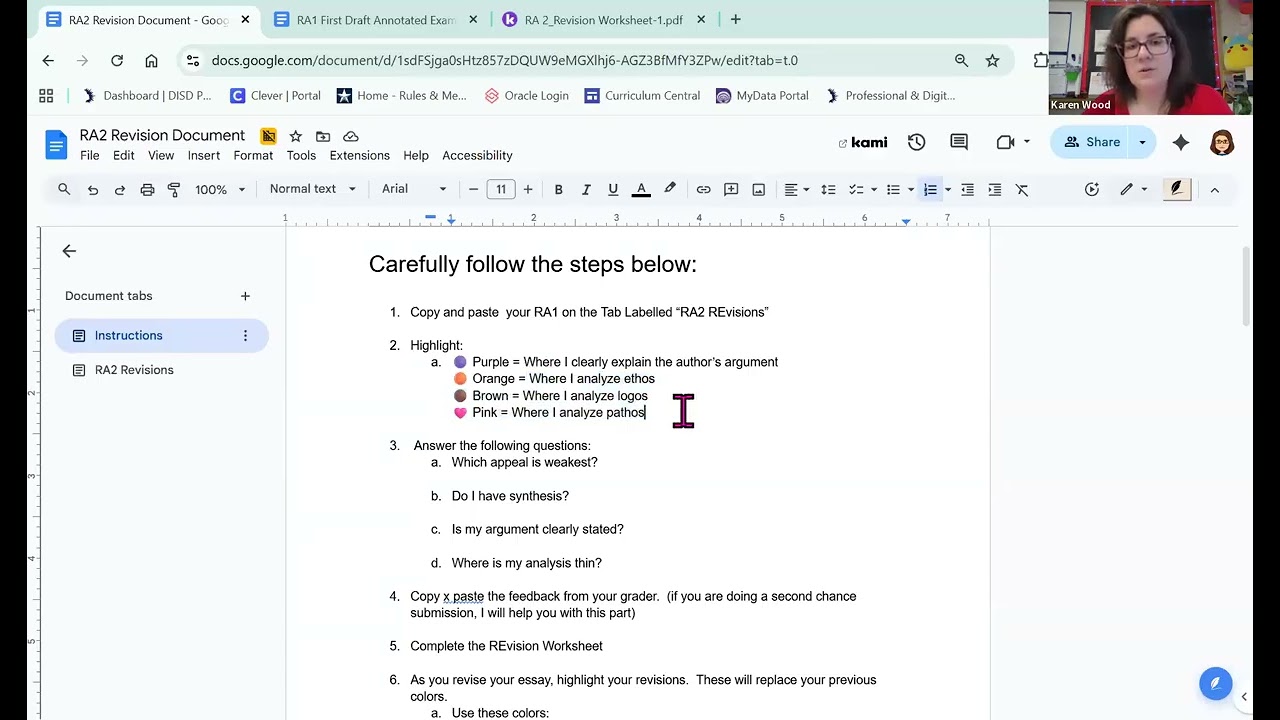Insert an image
Image resolution: width=1280 pixels, height=720 pixels.
click(758, 189)
